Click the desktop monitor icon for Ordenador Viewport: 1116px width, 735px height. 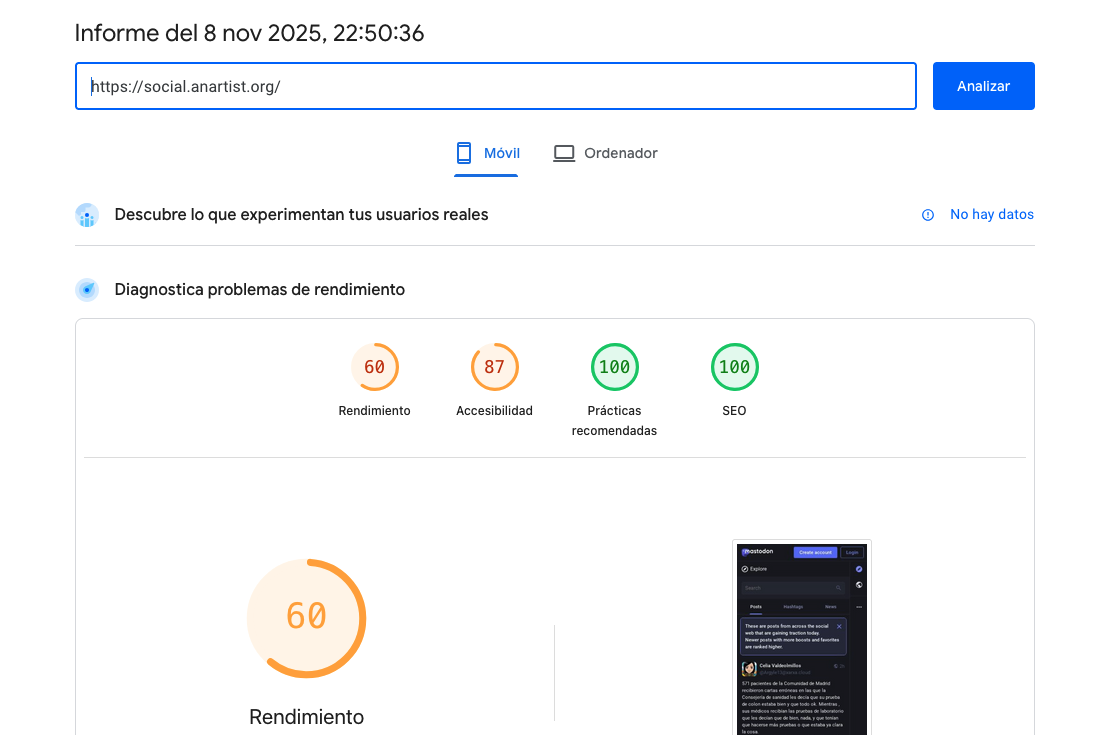[x=564, y=153]
